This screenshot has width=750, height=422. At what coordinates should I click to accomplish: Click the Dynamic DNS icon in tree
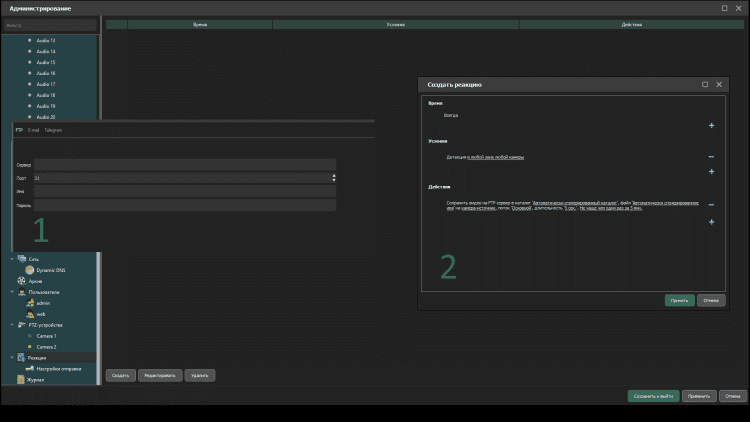(30, 270)
